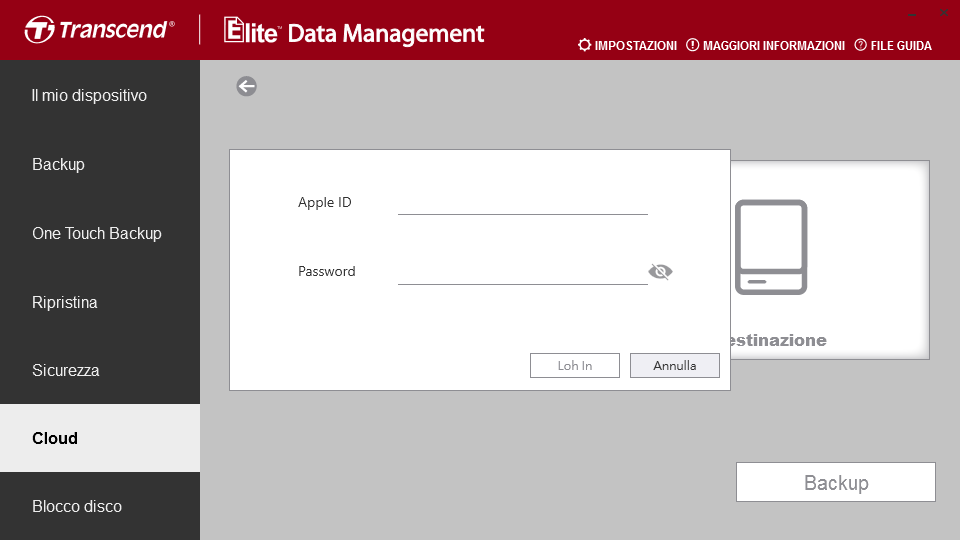This screenshot has width=960, height=540.
Task: Click the Impostazioni gear icon
Action: pos(585,45)
